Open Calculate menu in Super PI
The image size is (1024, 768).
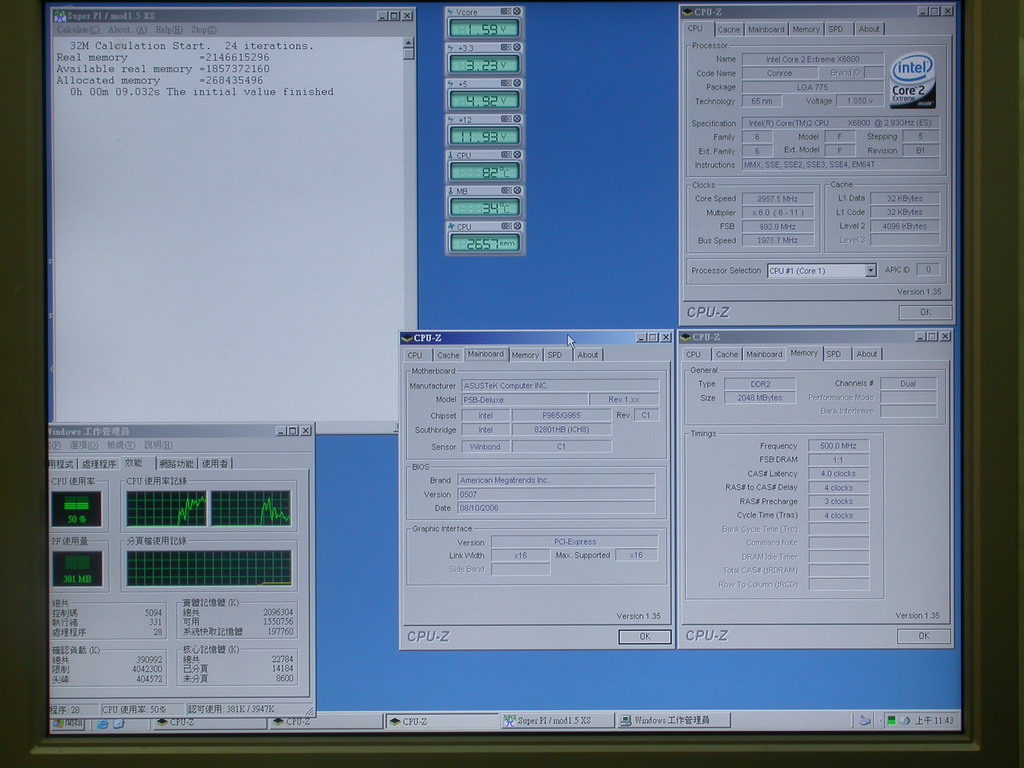pyautogui.click(x=77, y=30)
